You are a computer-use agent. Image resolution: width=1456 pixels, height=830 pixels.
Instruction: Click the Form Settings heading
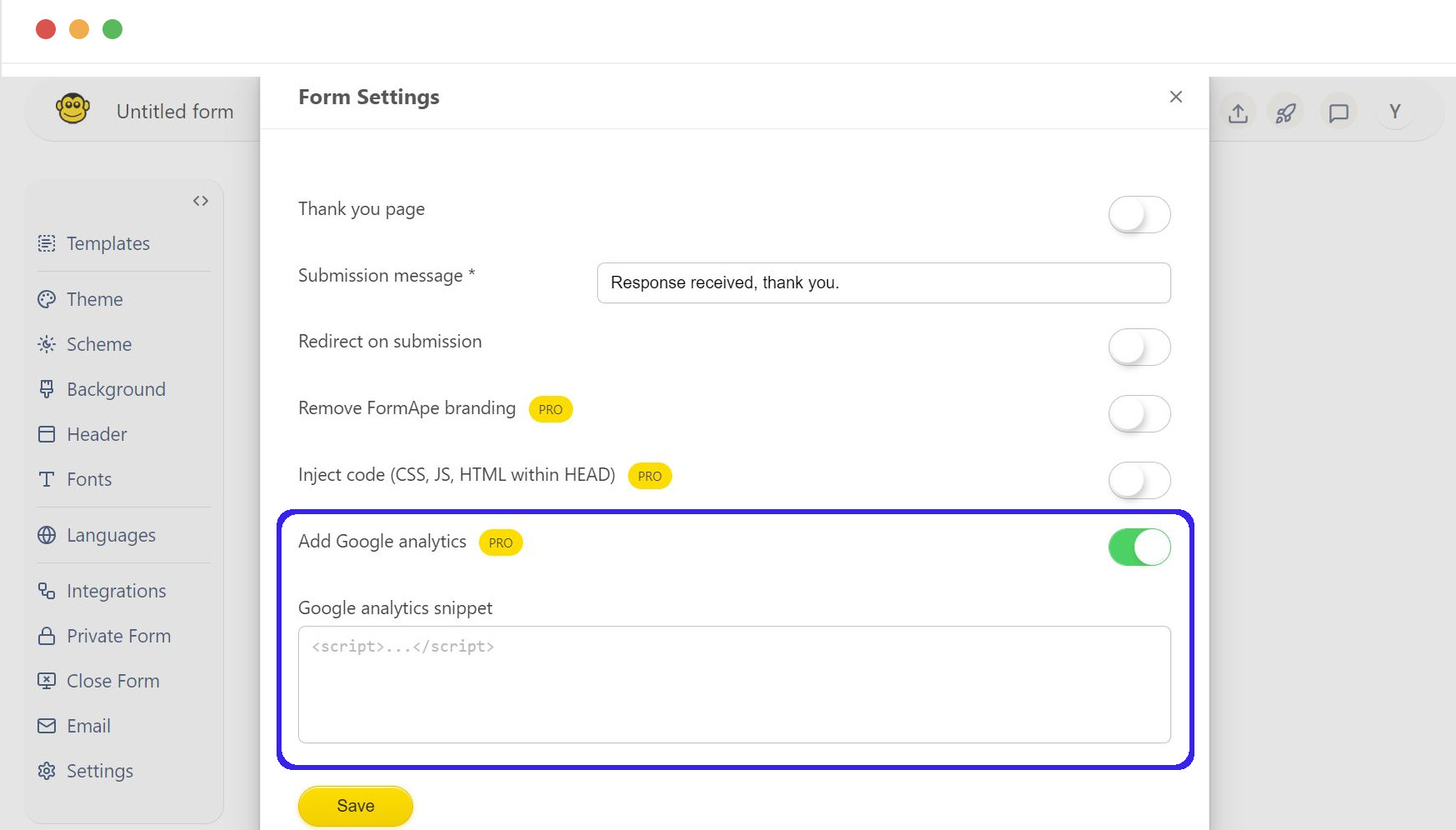[x=369, y=97]
